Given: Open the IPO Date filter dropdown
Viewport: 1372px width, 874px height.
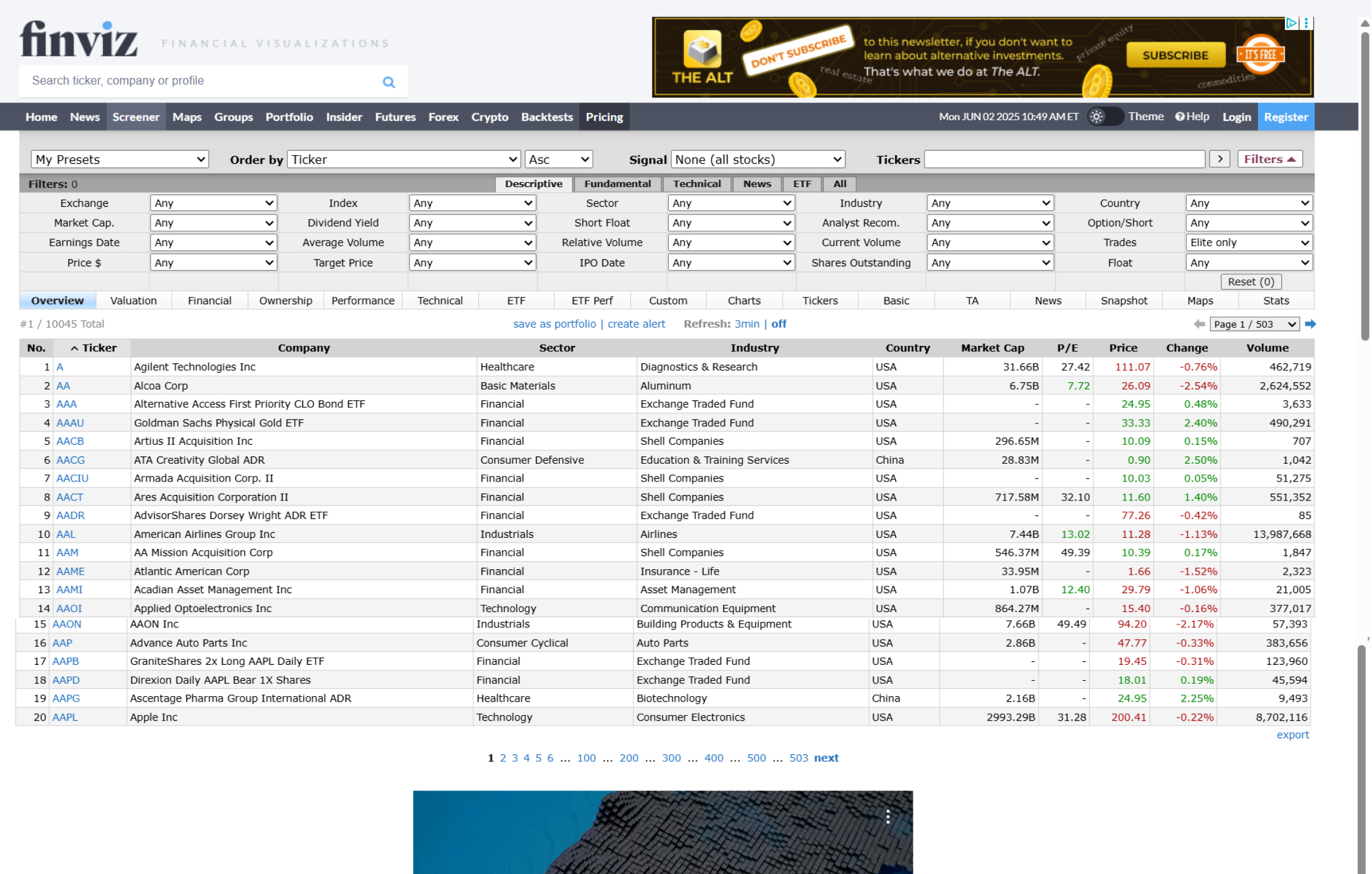Looking at the screenshot, I should tap(731, 263).
